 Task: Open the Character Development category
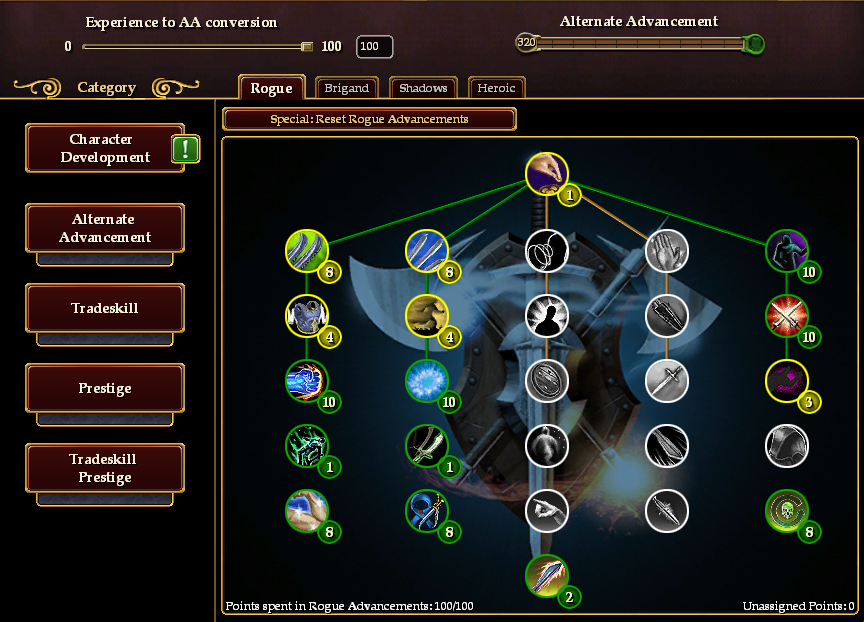click(x=105, y=148)
